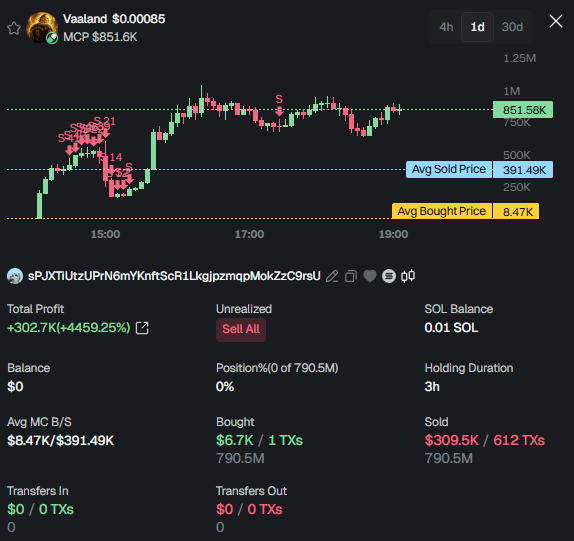Click the Vaaland $0.00085 title
This screenshot has height=541, width=574.
[114, 19]
